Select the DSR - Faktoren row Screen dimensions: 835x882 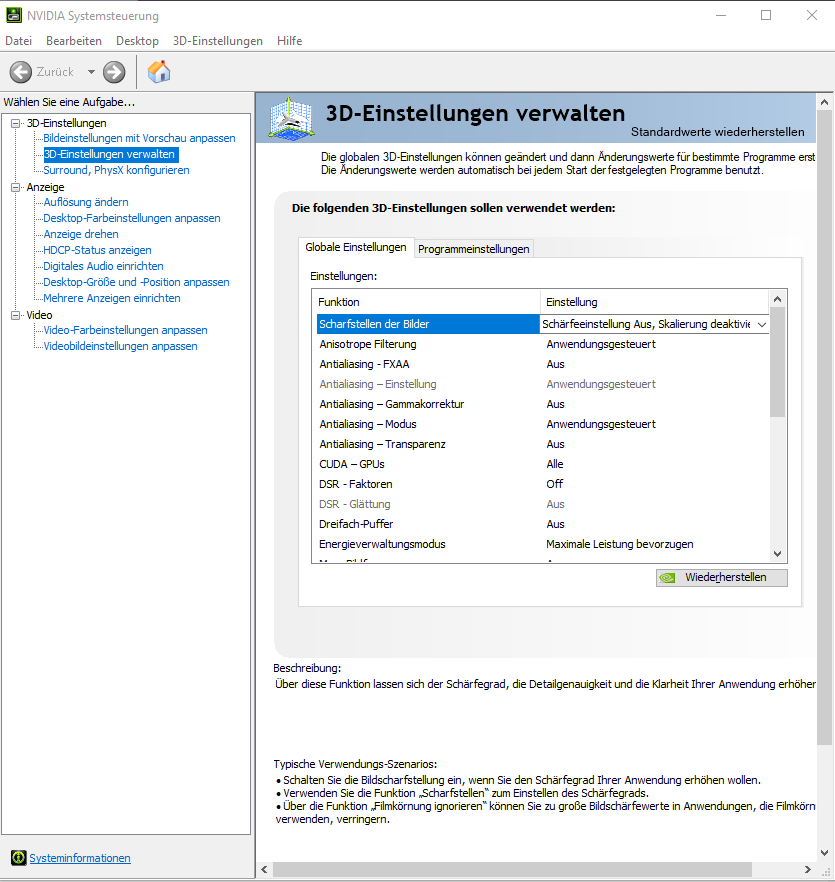(542, 484)
